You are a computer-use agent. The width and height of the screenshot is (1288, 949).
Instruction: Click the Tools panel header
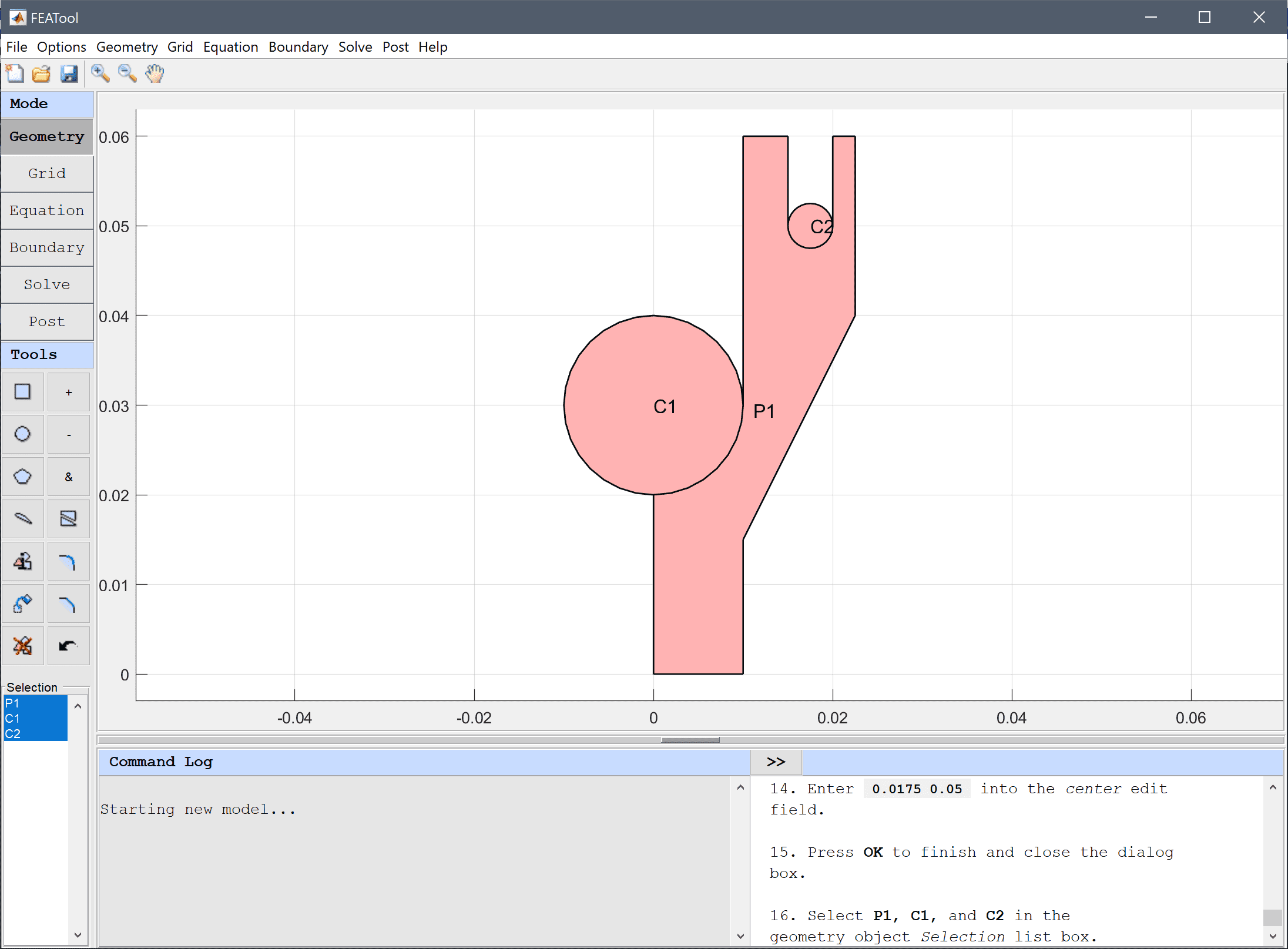(x=47, y=354)
